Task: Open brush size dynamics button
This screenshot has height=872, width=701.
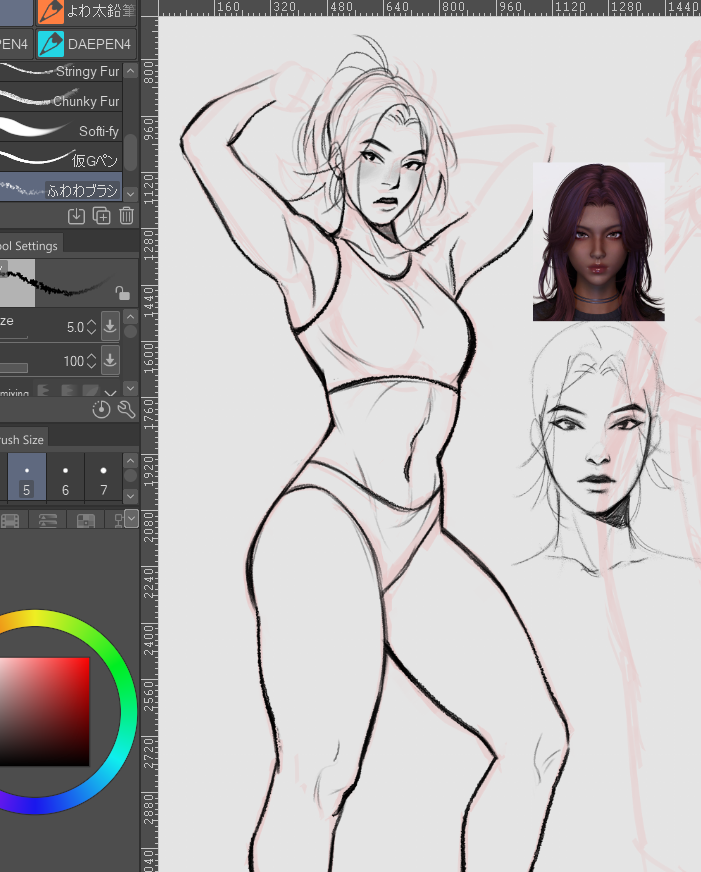Action: point(110,326)
